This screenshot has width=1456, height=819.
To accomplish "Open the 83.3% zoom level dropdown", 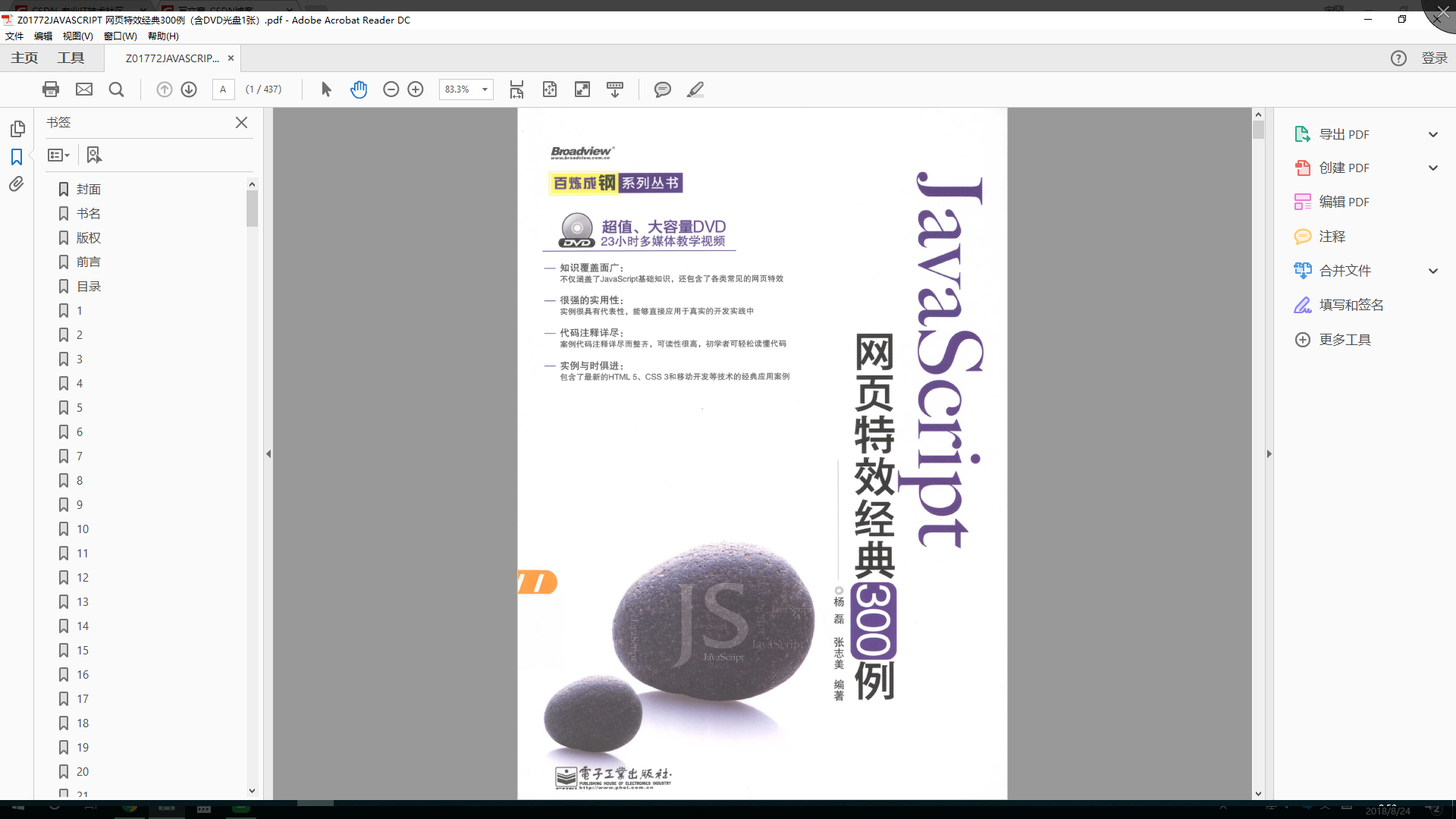I will pyautogui.click(x=485, y=89).
